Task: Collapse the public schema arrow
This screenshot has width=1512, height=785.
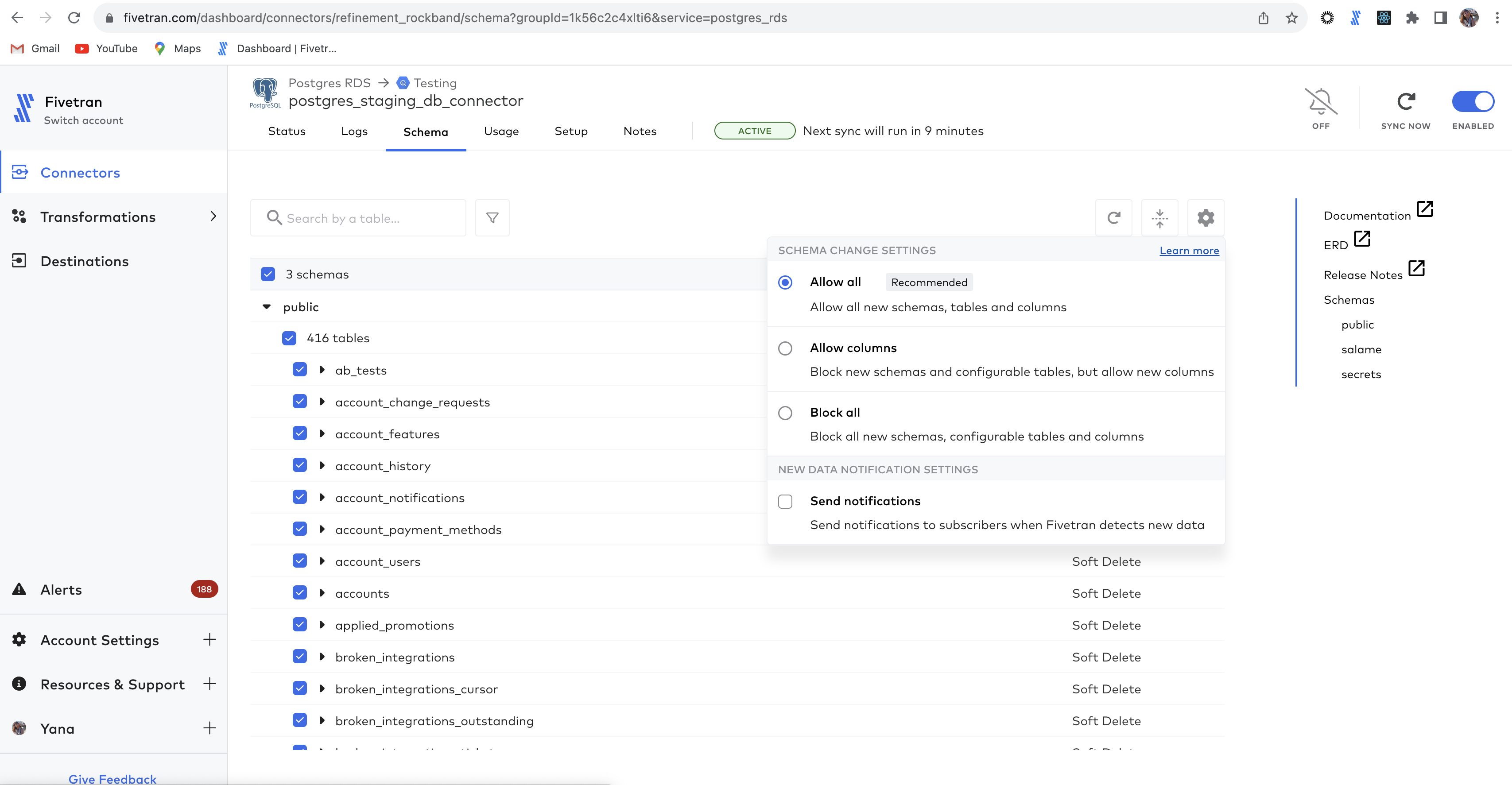Action: [x=267, y=307]
